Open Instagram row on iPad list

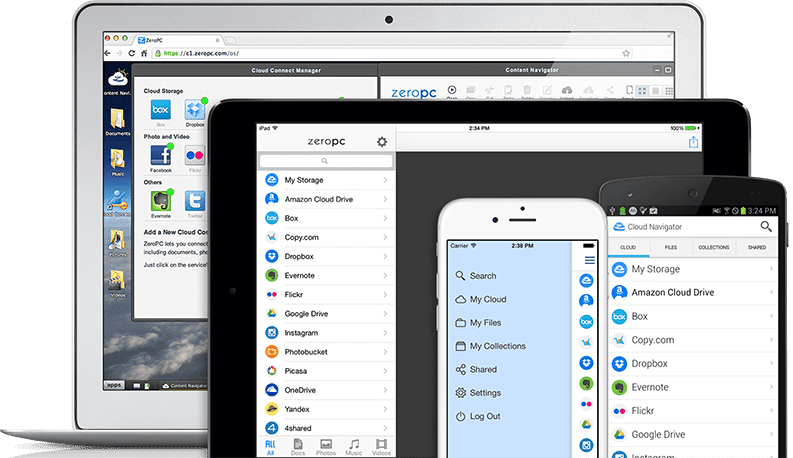[326, 333]
